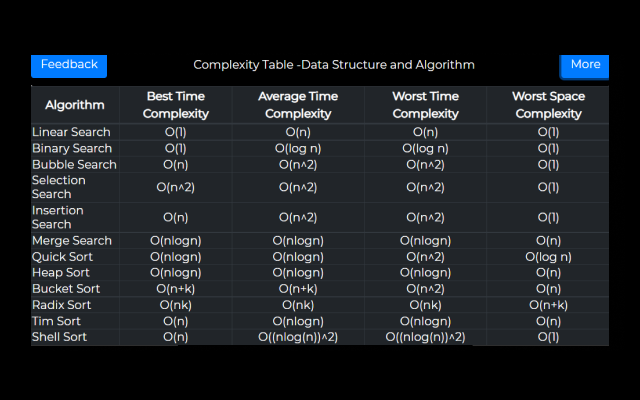640x400 pixels.
Task: Select the Algorithm column header
Action: tap(75, 105)
